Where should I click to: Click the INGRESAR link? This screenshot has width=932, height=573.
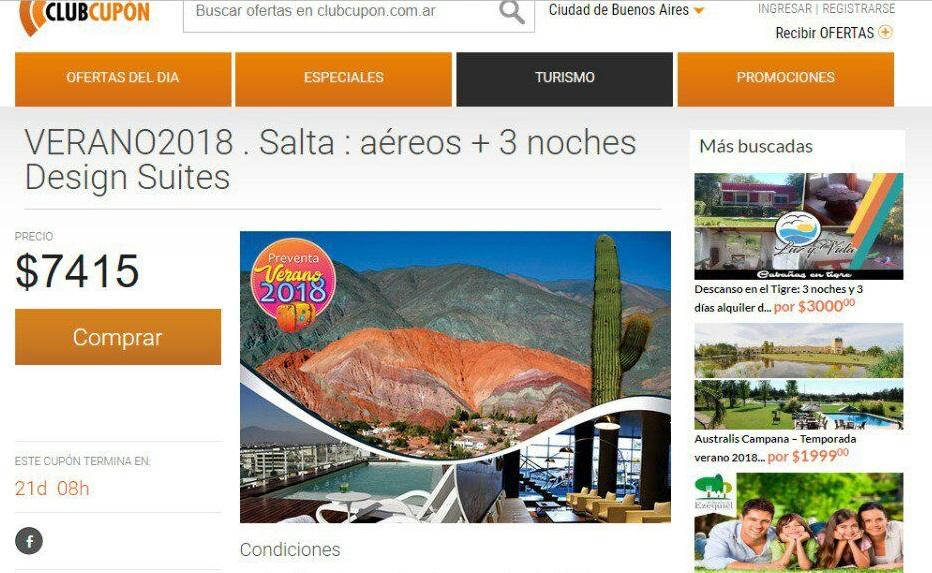point(785,8)
